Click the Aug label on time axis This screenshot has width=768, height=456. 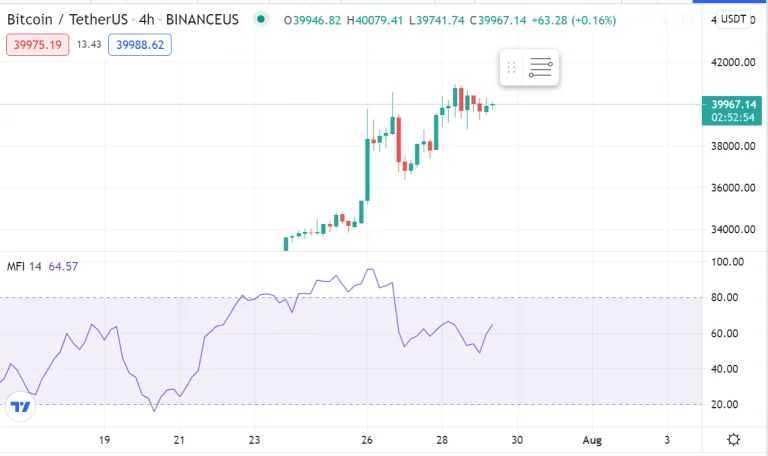pyautogui.click(x=592, y=439)
